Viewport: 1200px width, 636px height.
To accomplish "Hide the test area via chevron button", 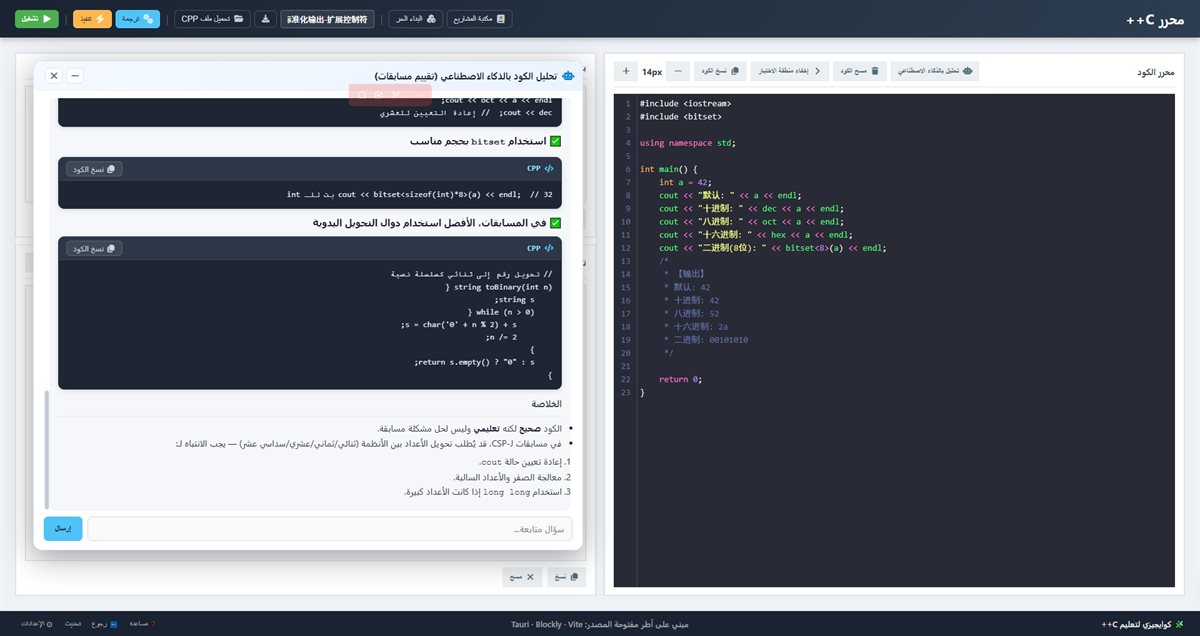I will coord(789,71).
